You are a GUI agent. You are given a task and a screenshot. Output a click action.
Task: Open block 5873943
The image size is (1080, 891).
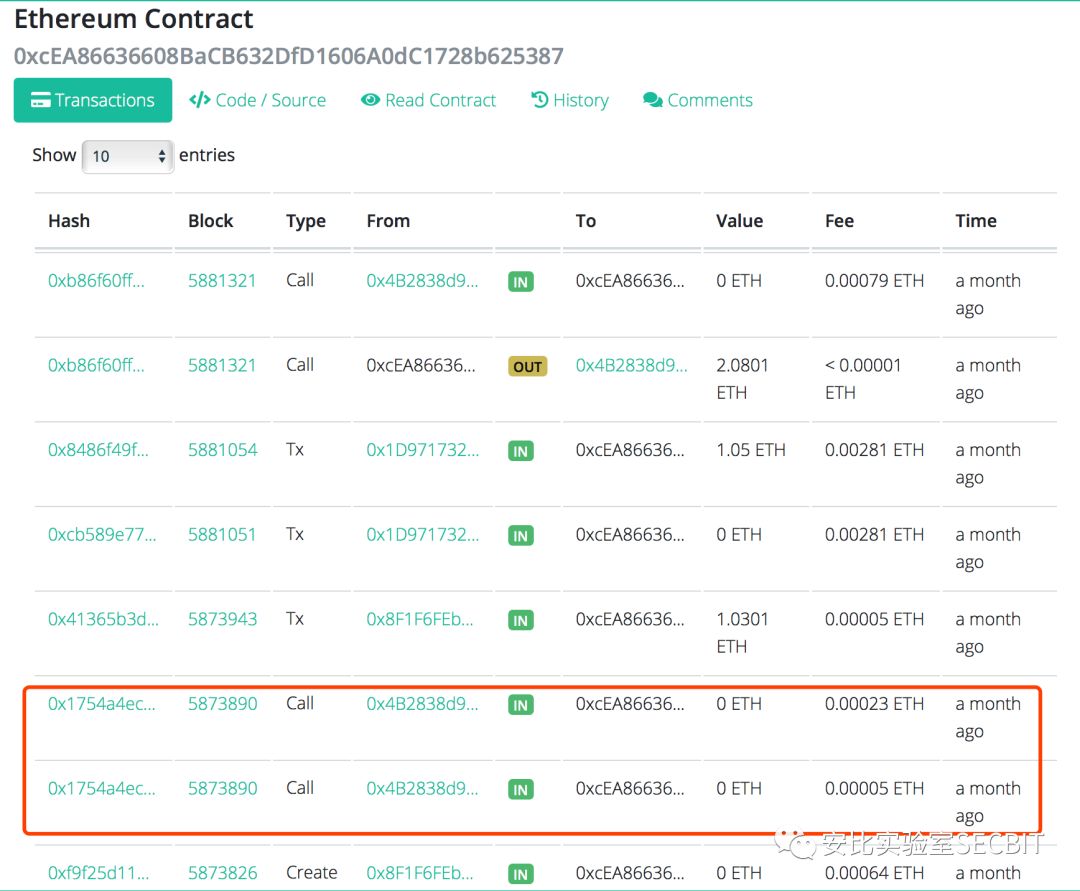click(222, 620)
